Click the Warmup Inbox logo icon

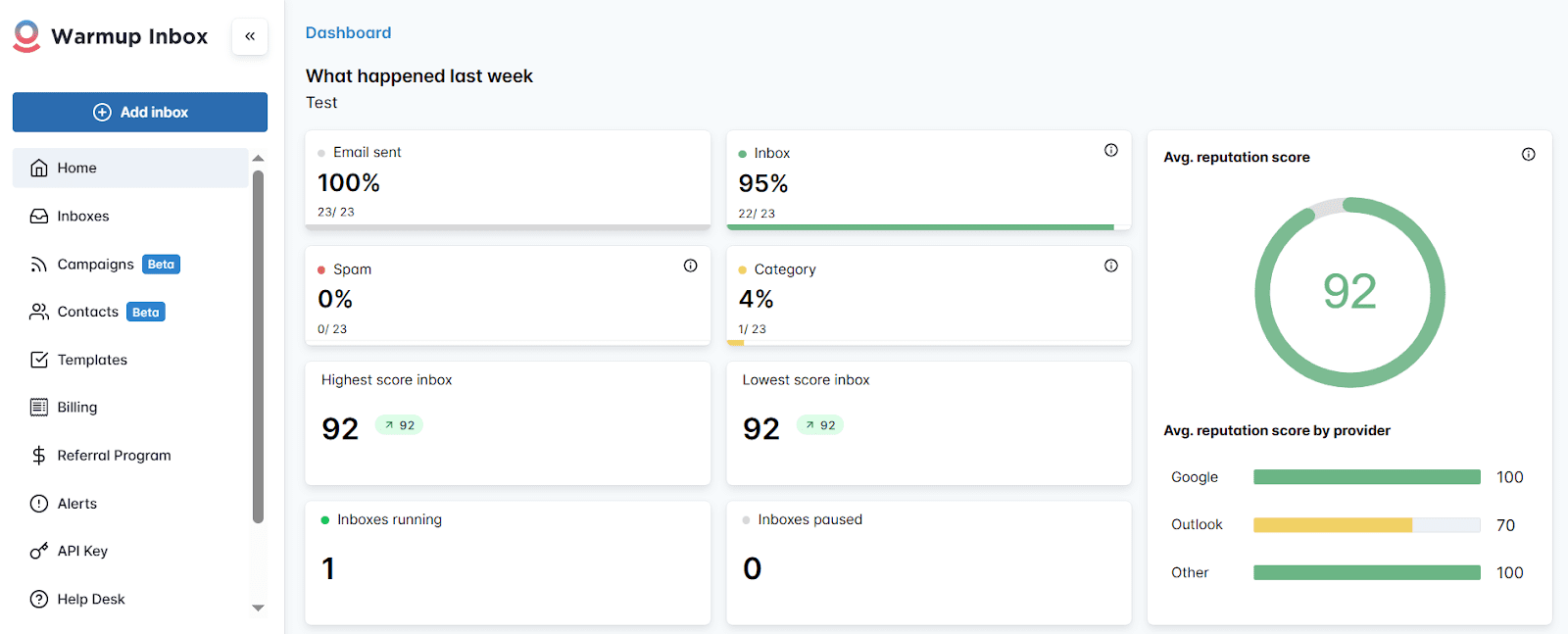click(x=26, y=36)
